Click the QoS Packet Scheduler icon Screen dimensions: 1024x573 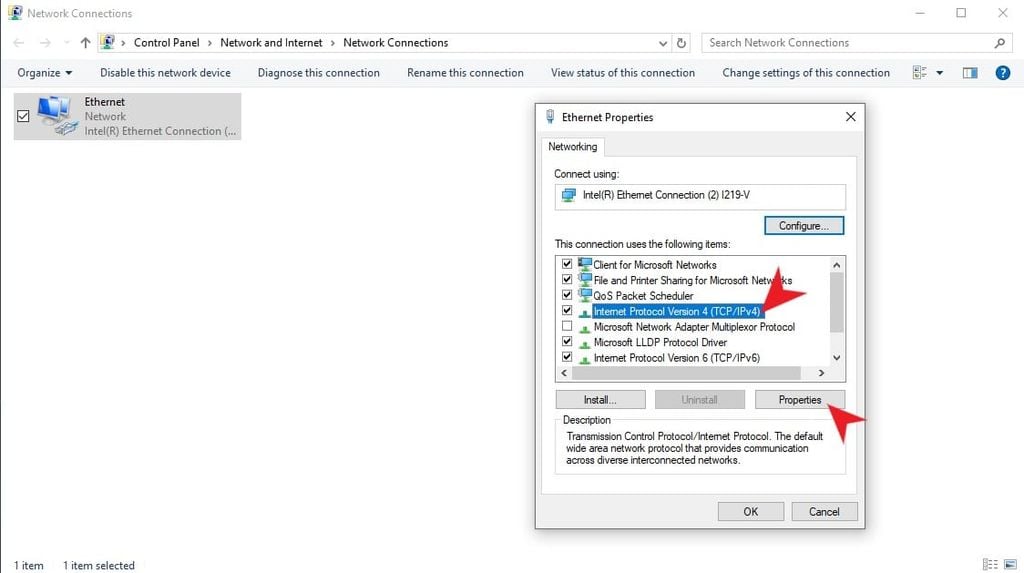pos(584,295)
